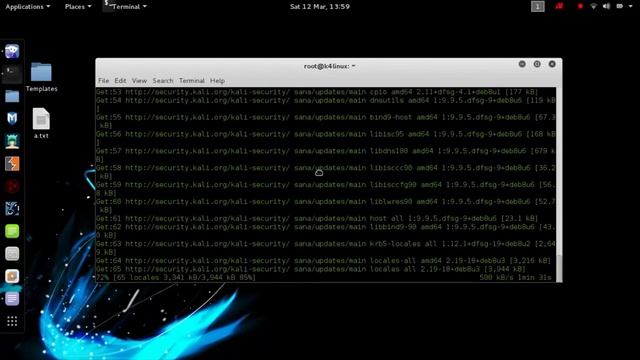Open the Templates desktop folder
Viewport: 640px width, 360px height.
pyautogui.click(x=41, y=77)
